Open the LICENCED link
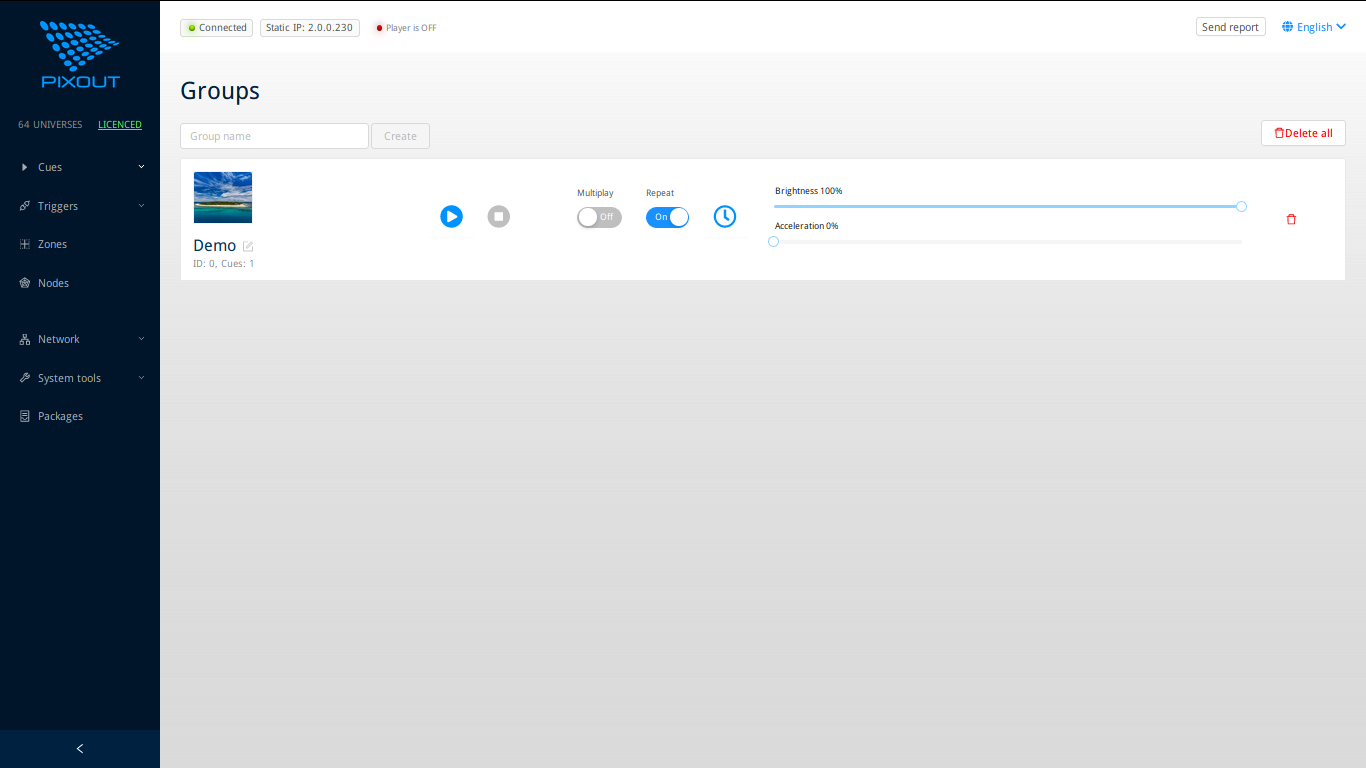 click(120, 125)
